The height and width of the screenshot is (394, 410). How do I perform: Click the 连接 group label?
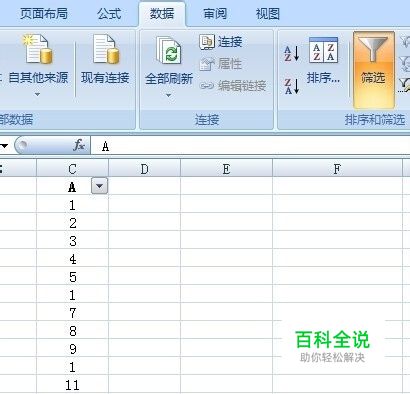pyautogui.click(x=207, y=119)
